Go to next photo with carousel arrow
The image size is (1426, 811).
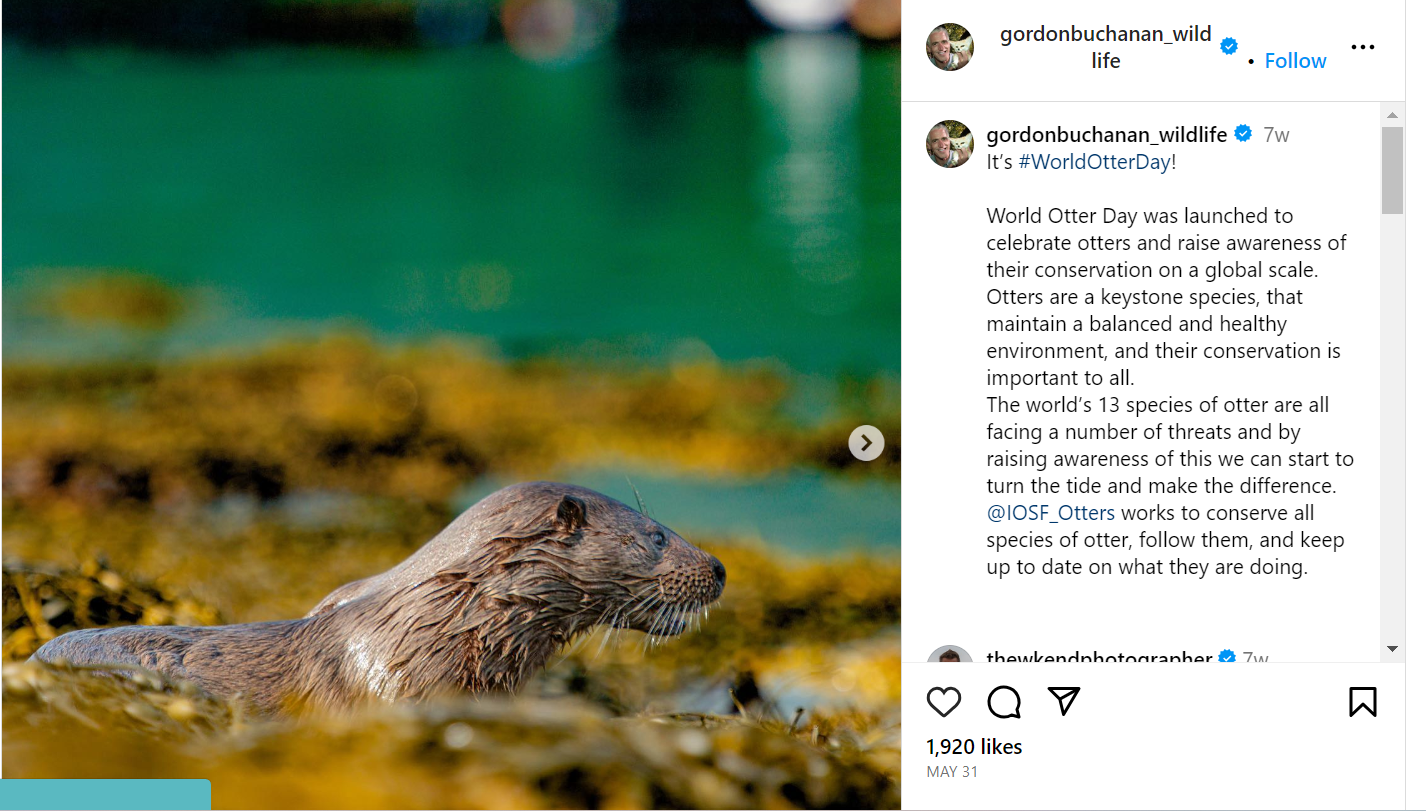[x=866, y=443]
